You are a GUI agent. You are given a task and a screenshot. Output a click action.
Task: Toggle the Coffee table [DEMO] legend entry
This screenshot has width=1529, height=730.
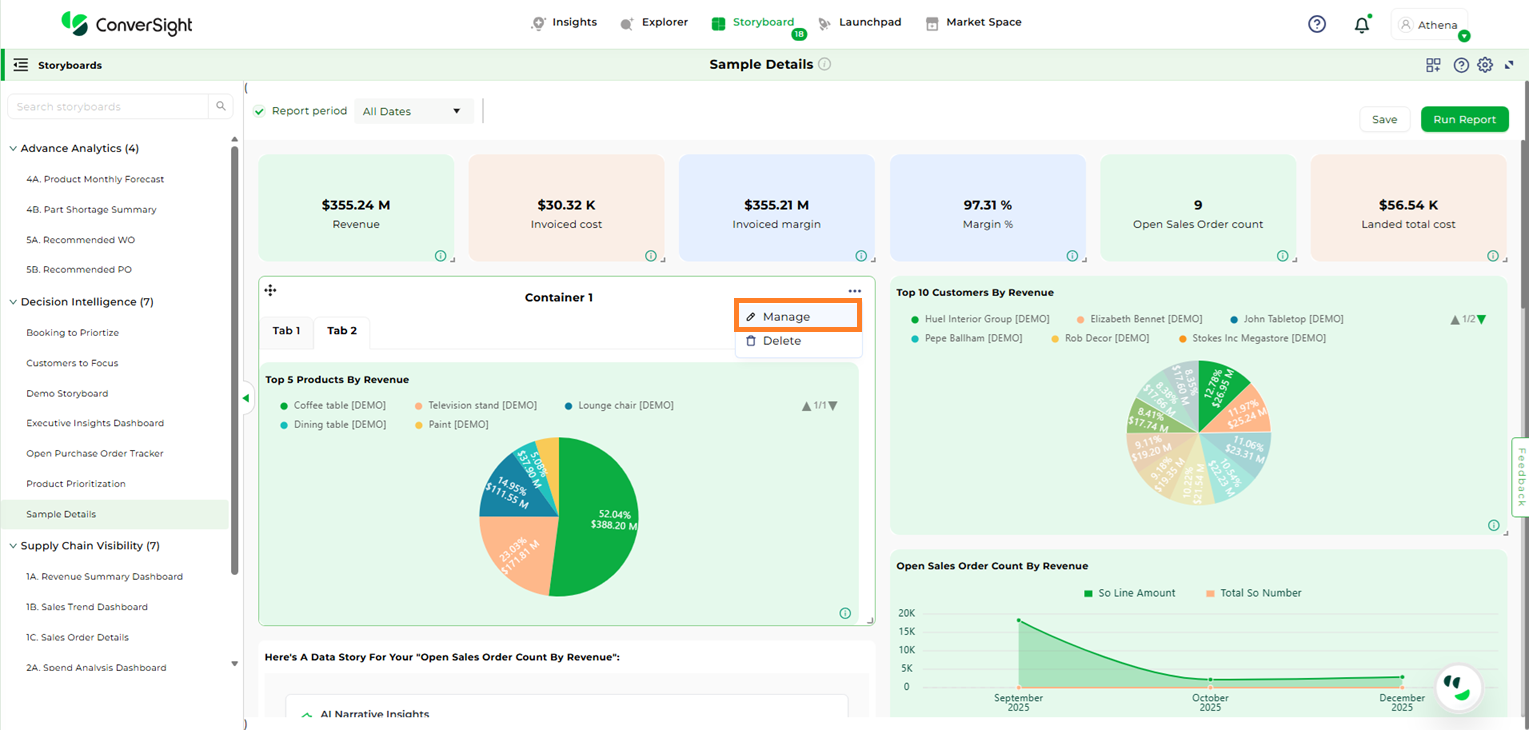point(333,405)
